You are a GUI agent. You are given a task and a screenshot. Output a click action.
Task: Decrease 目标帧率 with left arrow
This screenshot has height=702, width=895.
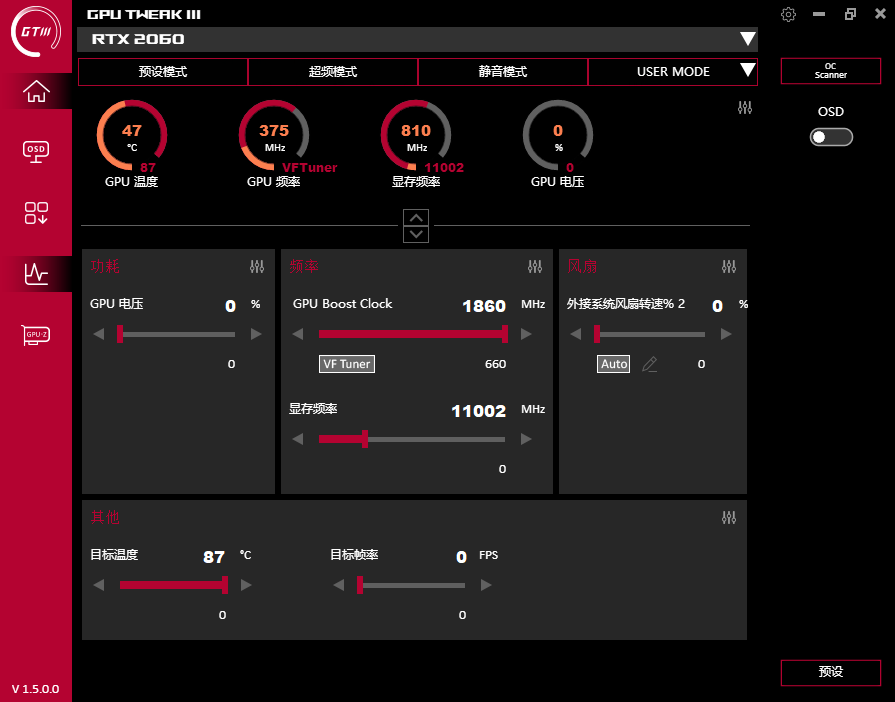[339, 585]
